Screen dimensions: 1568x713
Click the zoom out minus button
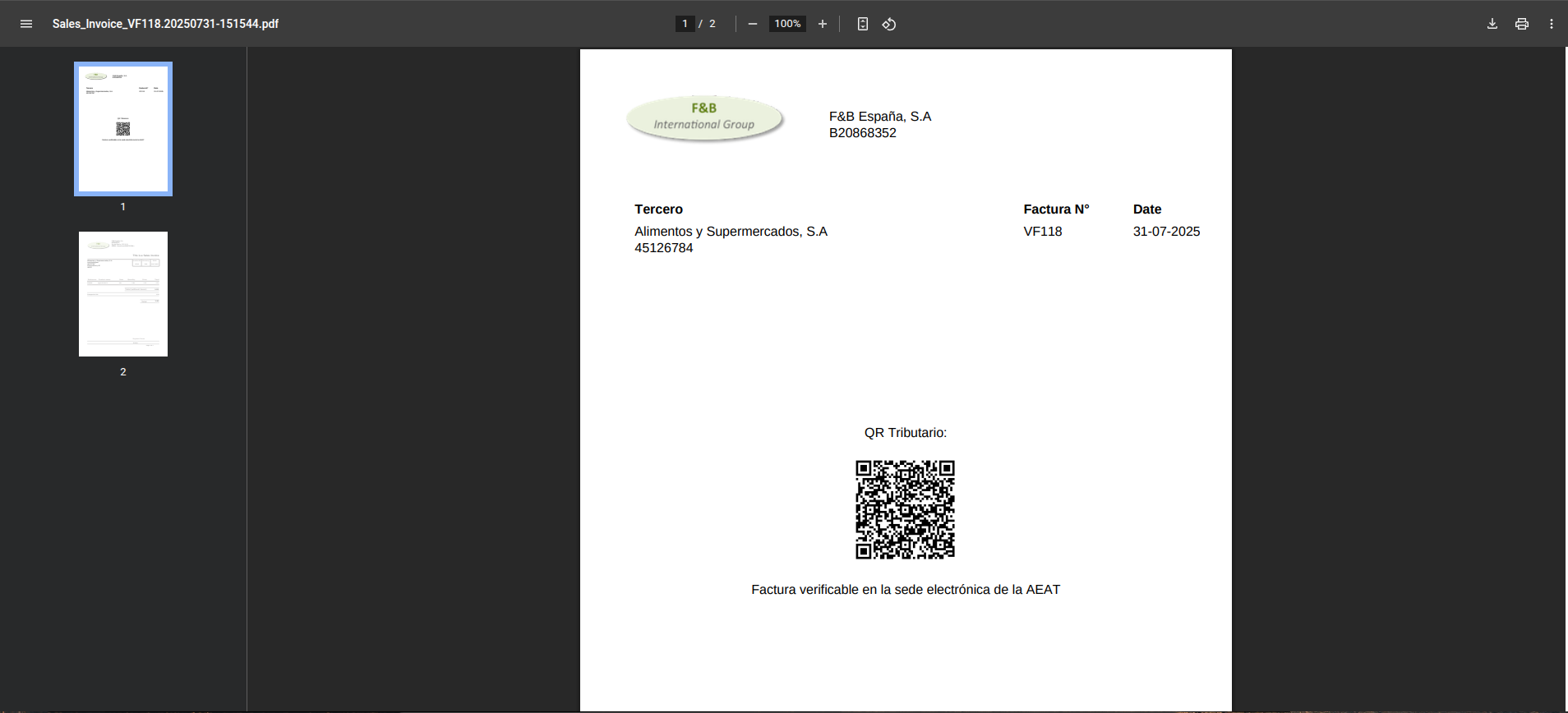click(753, 24)
